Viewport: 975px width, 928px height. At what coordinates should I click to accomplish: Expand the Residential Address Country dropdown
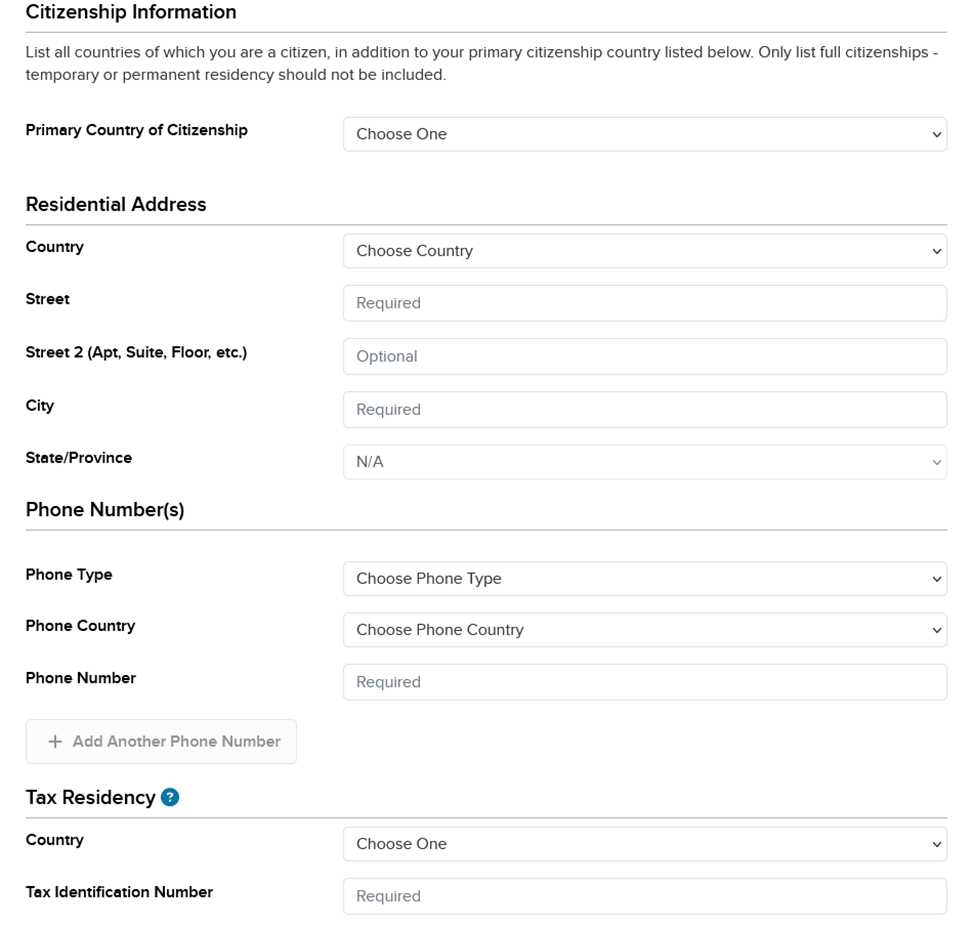(x=644, y=251)
